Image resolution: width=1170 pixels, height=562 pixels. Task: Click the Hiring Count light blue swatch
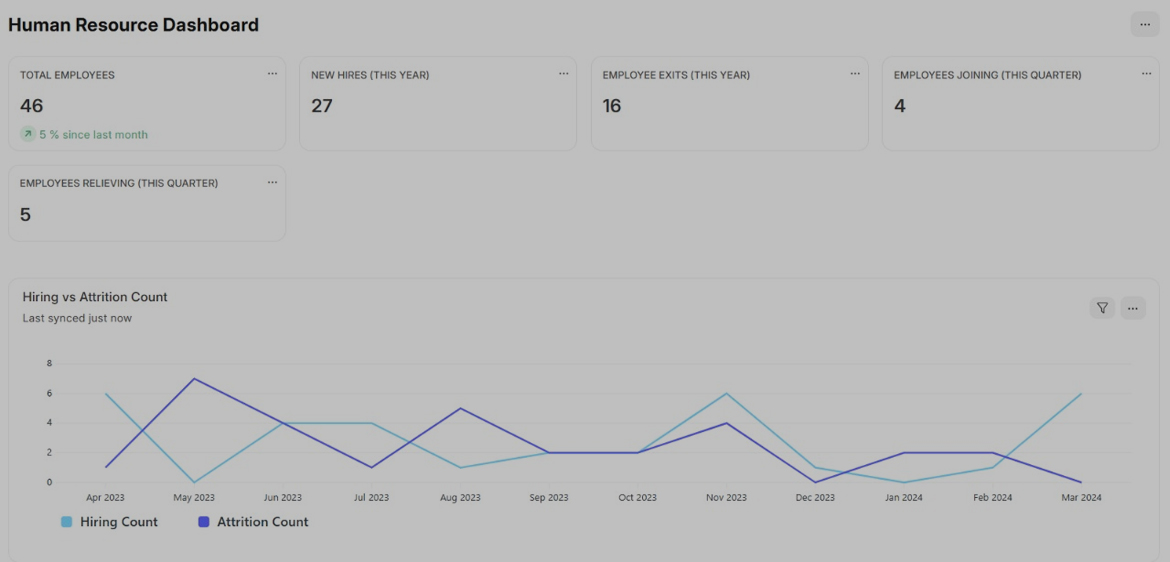tap(67, 522)
